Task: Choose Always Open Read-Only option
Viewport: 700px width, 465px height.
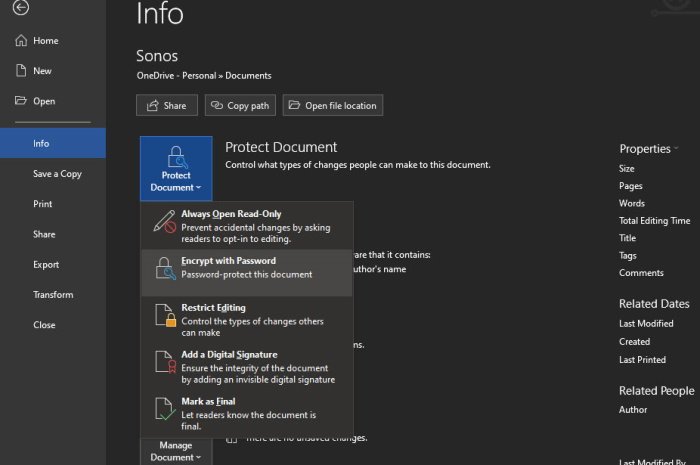Action: [247, 226]
